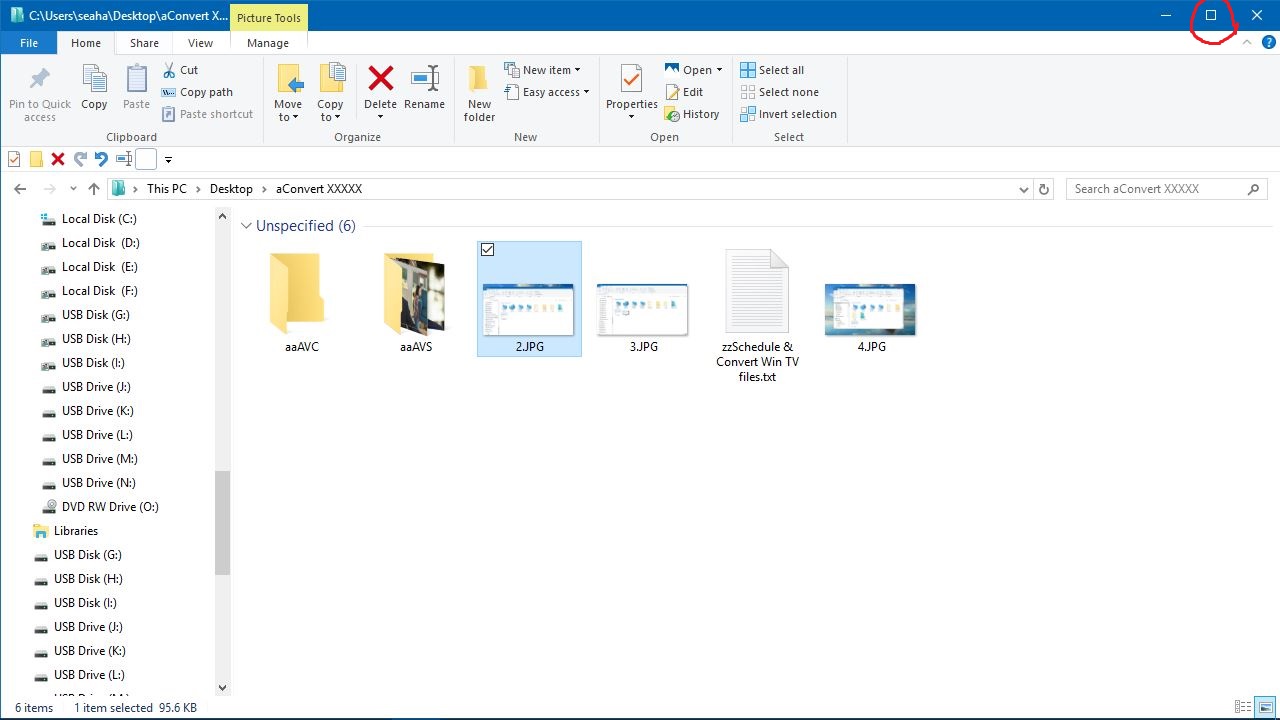Click Select none in the ribbon
This screenshot has width=1280, height=720.
pos(779,92)
